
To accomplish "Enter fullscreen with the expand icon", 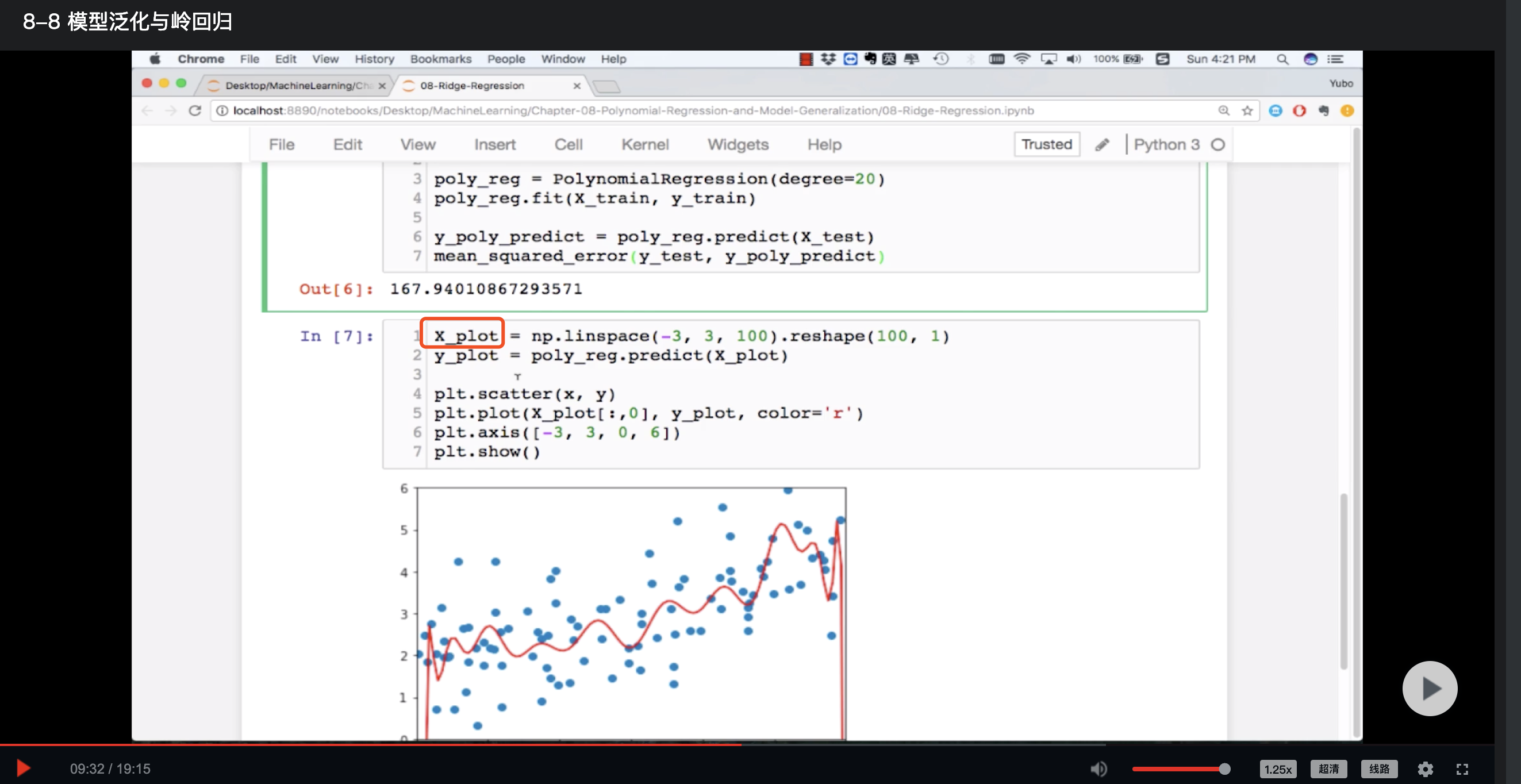I will [x=1462, y=768].
